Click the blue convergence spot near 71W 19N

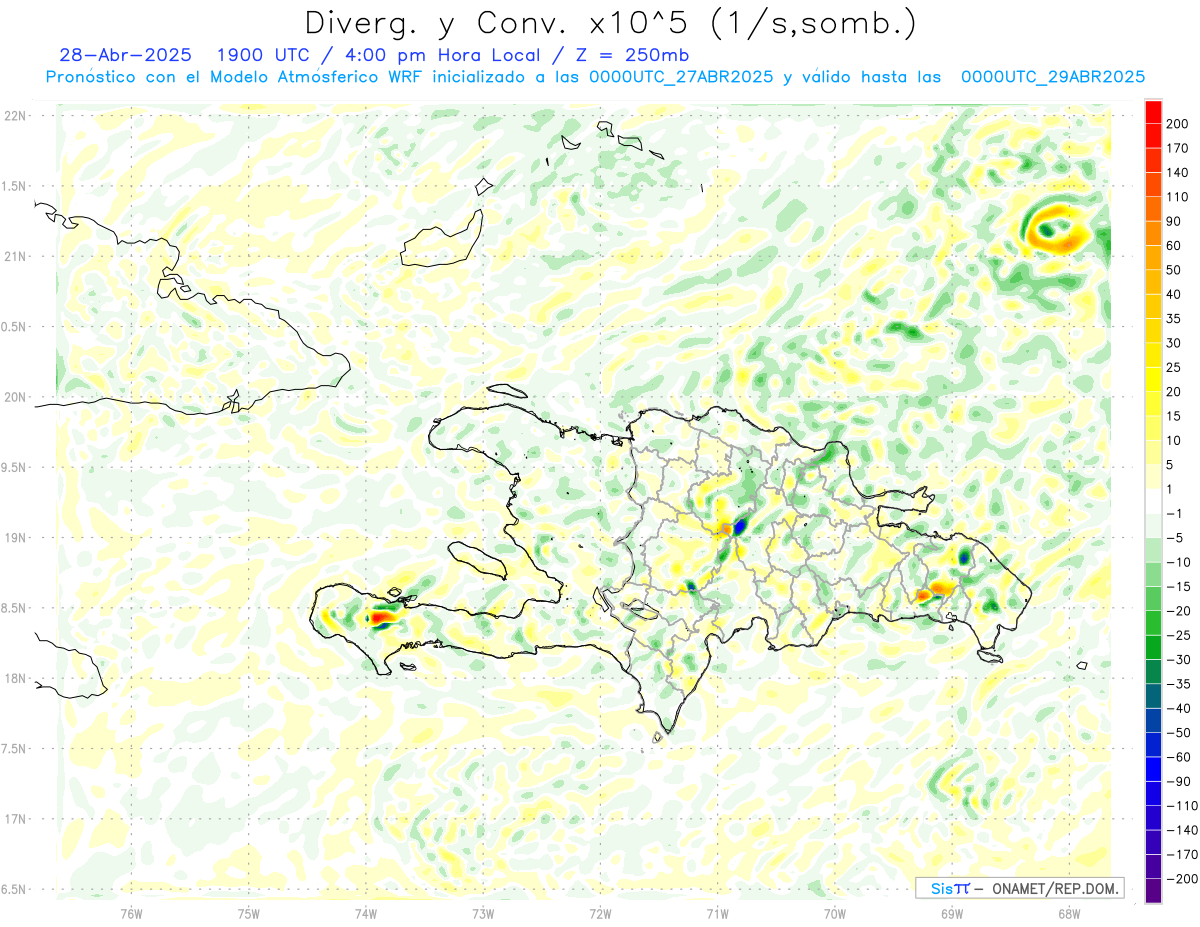coord(740,524)
